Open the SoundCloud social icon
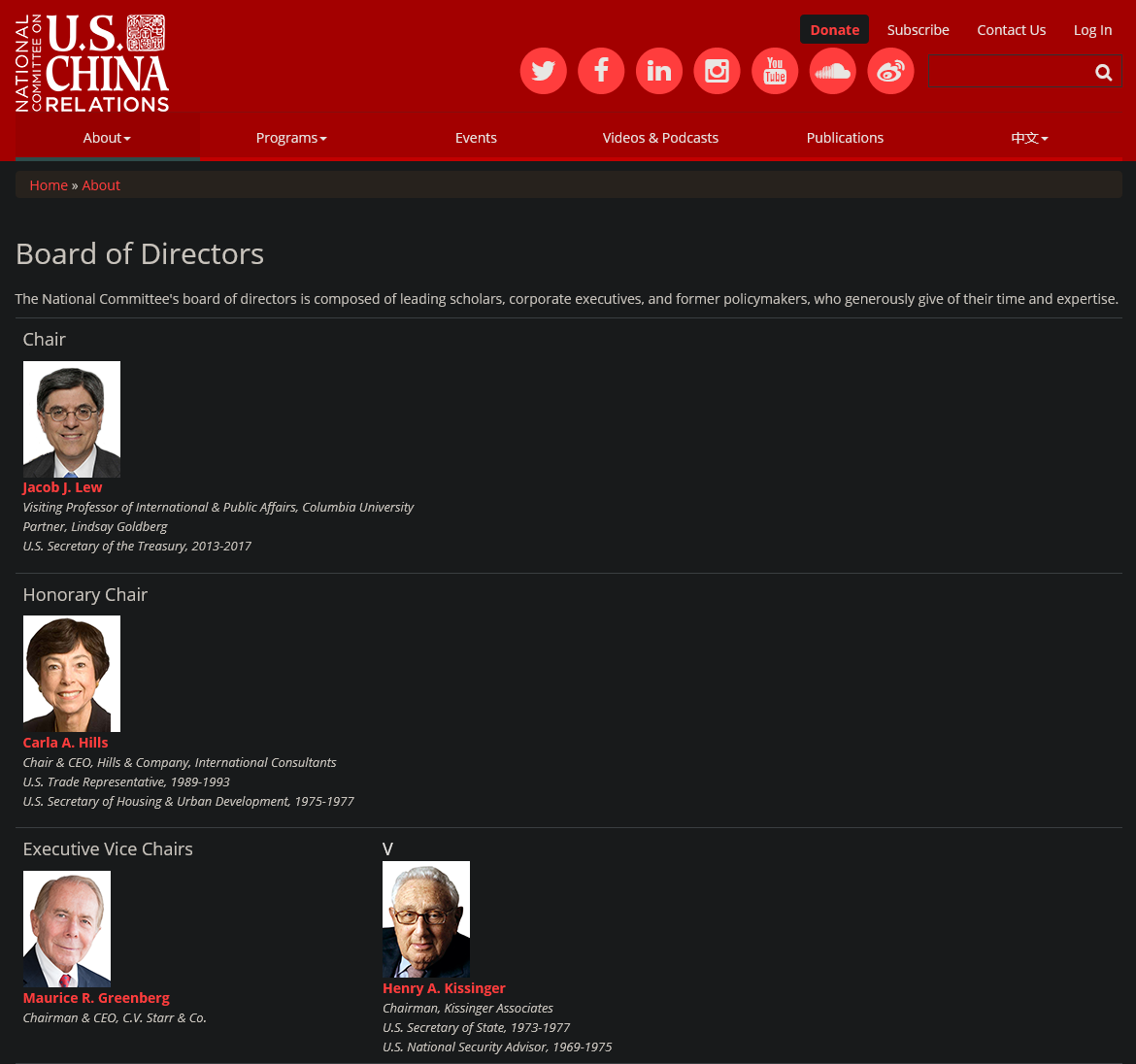The image size is (1136, 1064). (833, 71)
